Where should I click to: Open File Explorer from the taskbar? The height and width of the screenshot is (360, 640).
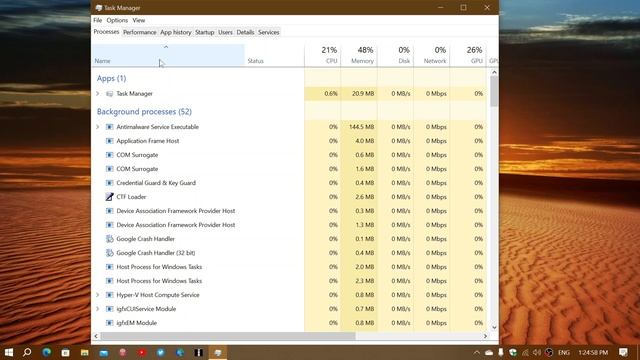[x=84, y=352]
